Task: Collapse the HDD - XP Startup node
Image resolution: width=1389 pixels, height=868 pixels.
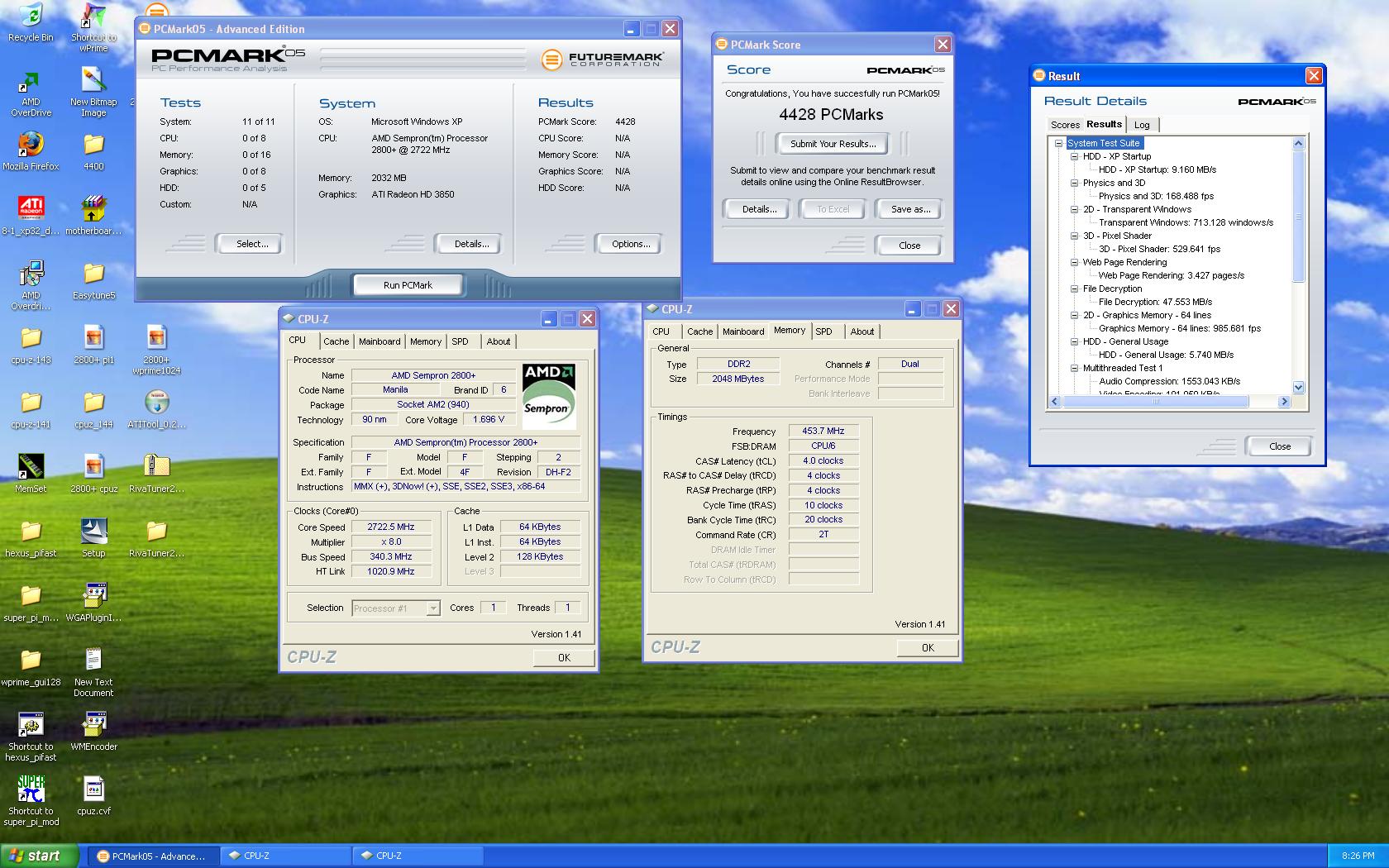Action: (1074, 156)
